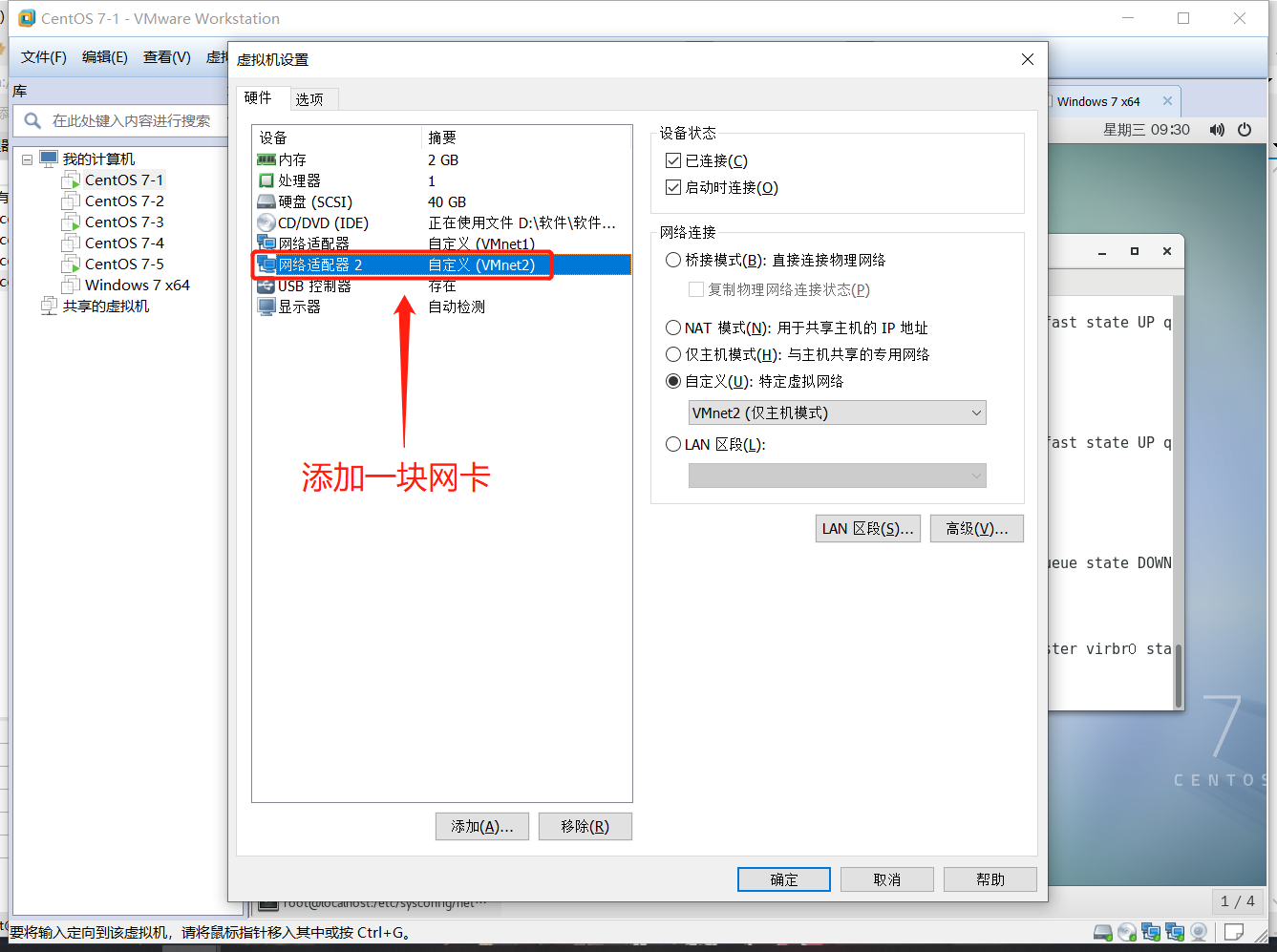Toggle the 启动时连接(O) checkbox
This screenshot has height=952, width=1277.
pos(673,187)
